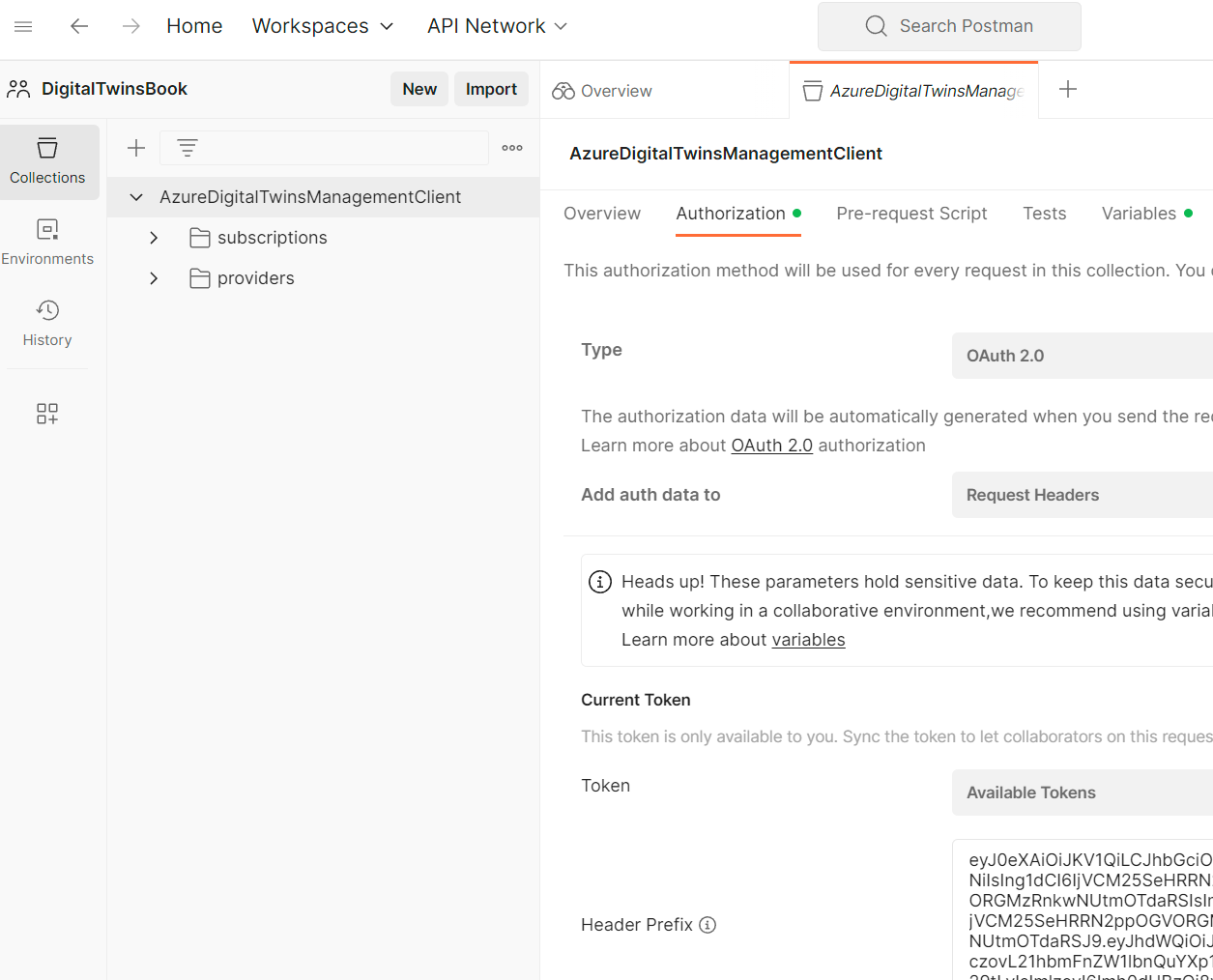Screen dimensions: 1213x980
Task: Click the Header Prefix label
Action: 637,925
